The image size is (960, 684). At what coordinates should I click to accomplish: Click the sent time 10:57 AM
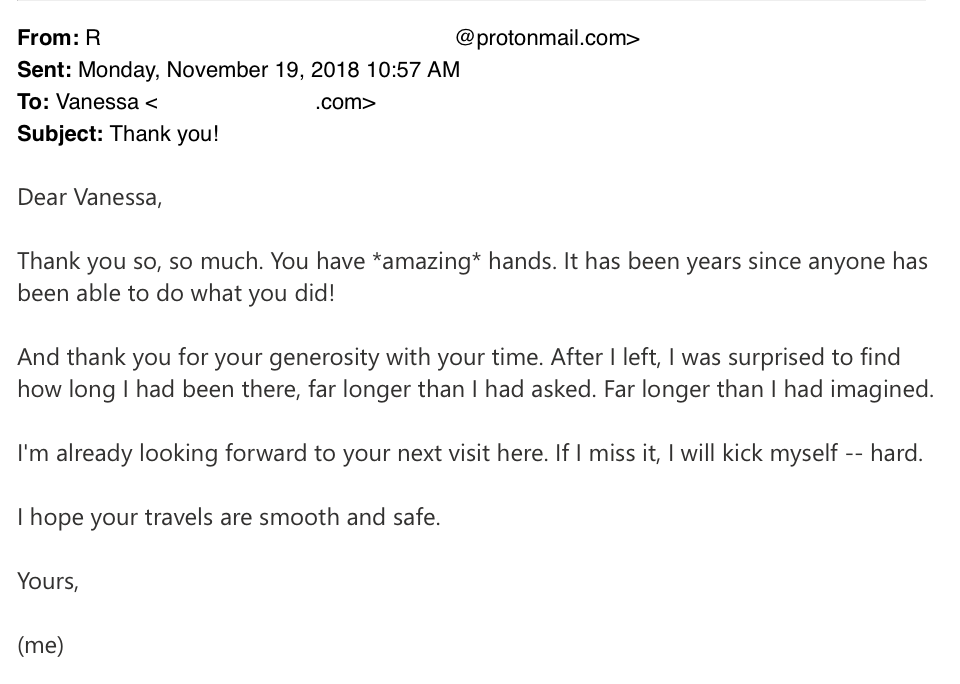click(413, 70)
